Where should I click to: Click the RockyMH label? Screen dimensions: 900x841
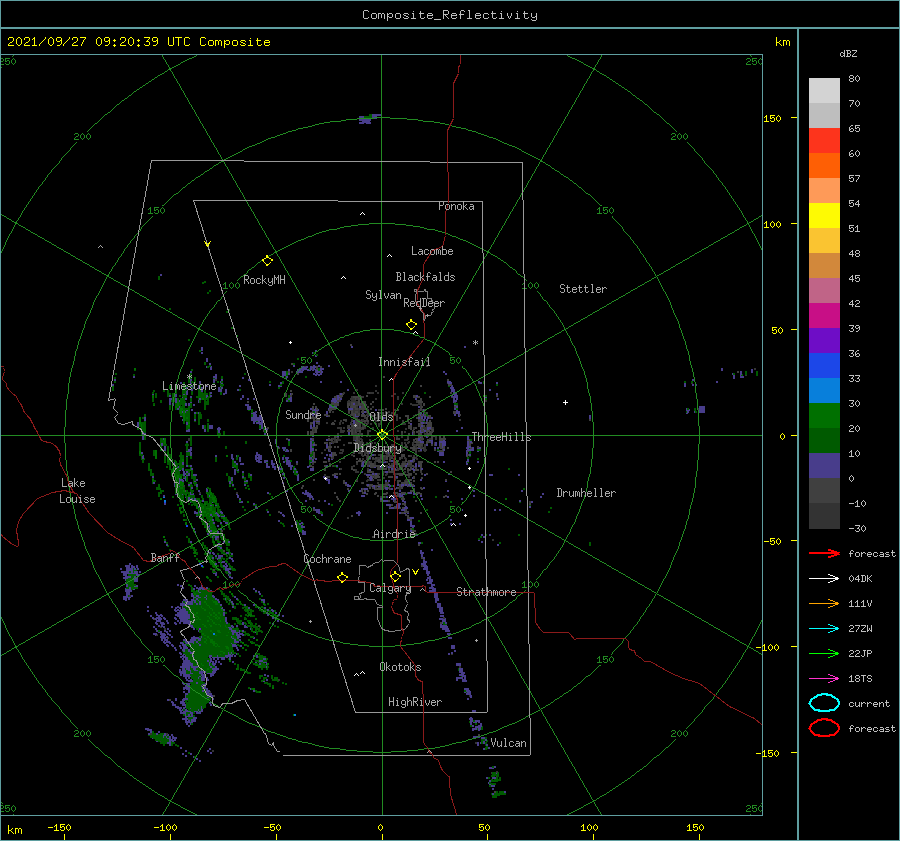click(264, 280)
